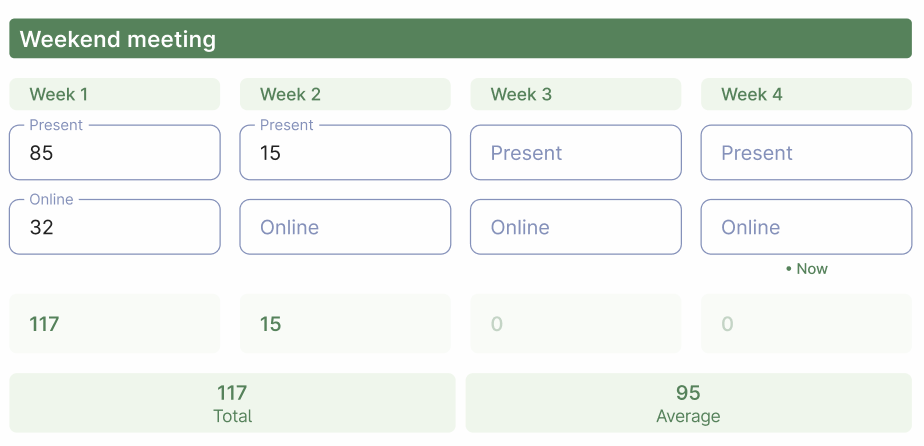Focus Week 1 Online field containing 32
This screenshot has height=446, width=924.
(114, 227)
